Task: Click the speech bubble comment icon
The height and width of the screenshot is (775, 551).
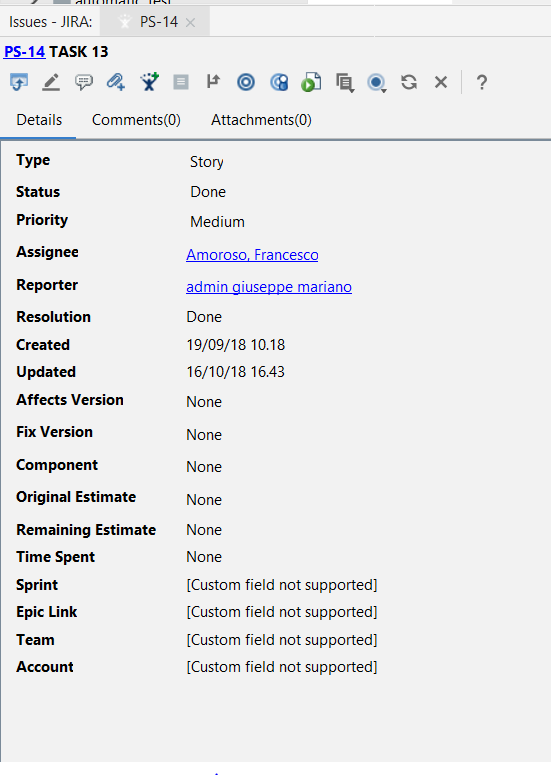Action: 84,82
